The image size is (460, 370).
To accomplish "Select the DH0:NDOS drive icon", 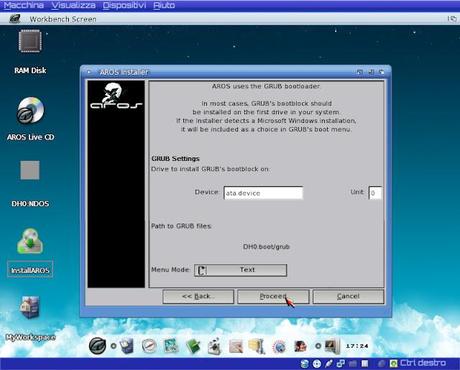I will 30,170.
